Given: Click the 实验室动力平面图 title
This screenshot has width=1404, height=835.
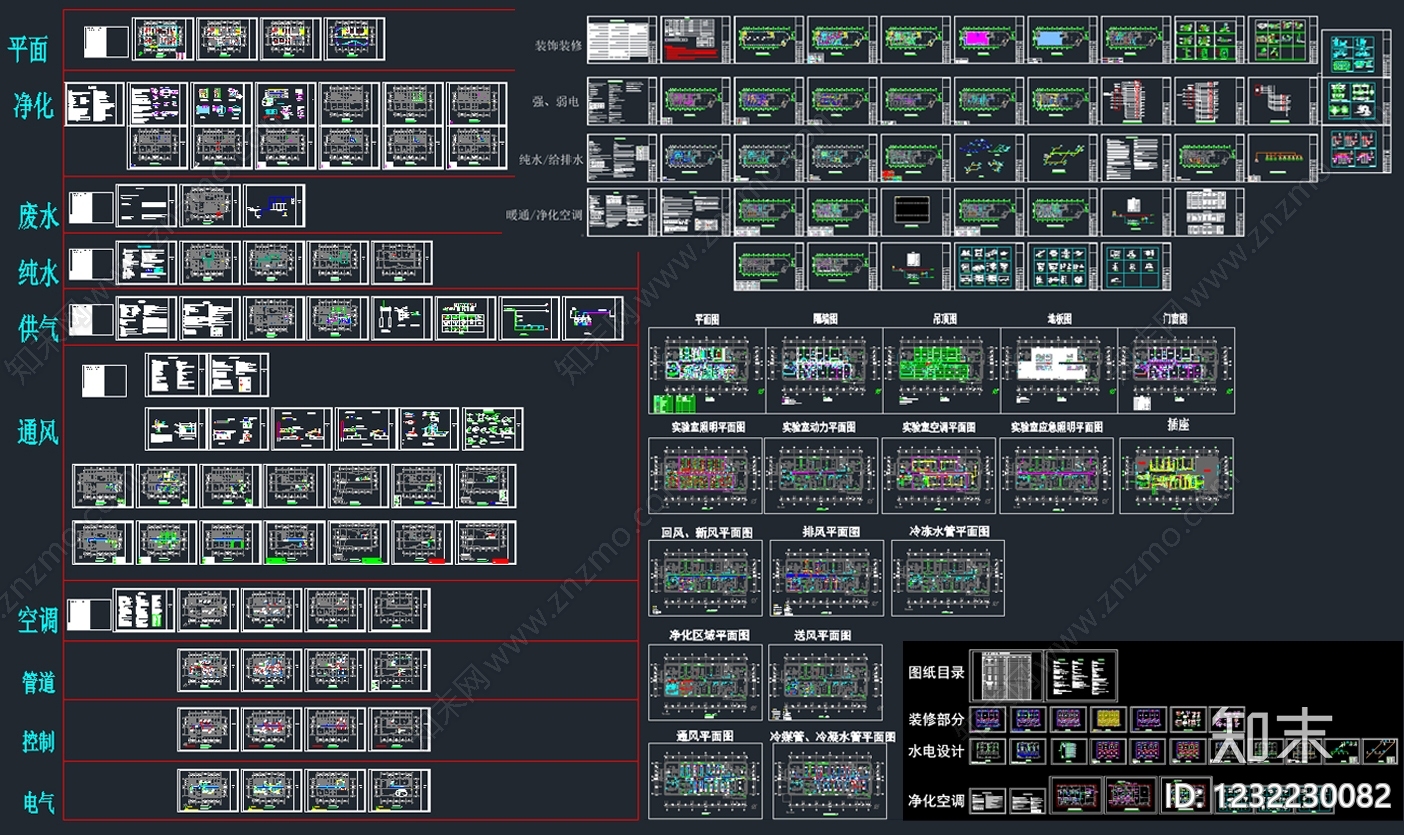Looking at the screenshot, I should point(819,427).
